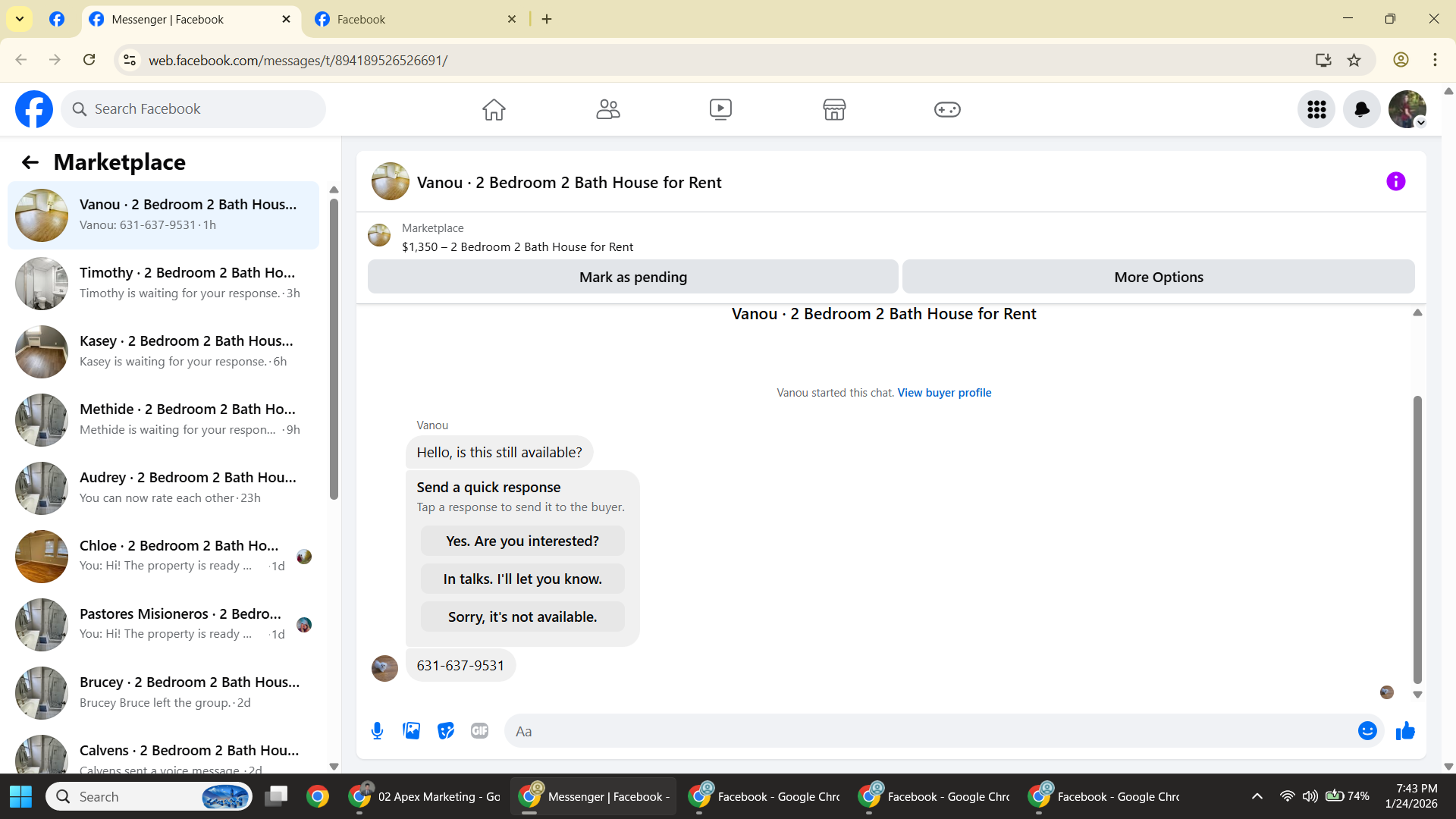The height and width of the screenshot is (819, 1456).
Task: Open the emoji picker in message box
Action: point(1367,731)
